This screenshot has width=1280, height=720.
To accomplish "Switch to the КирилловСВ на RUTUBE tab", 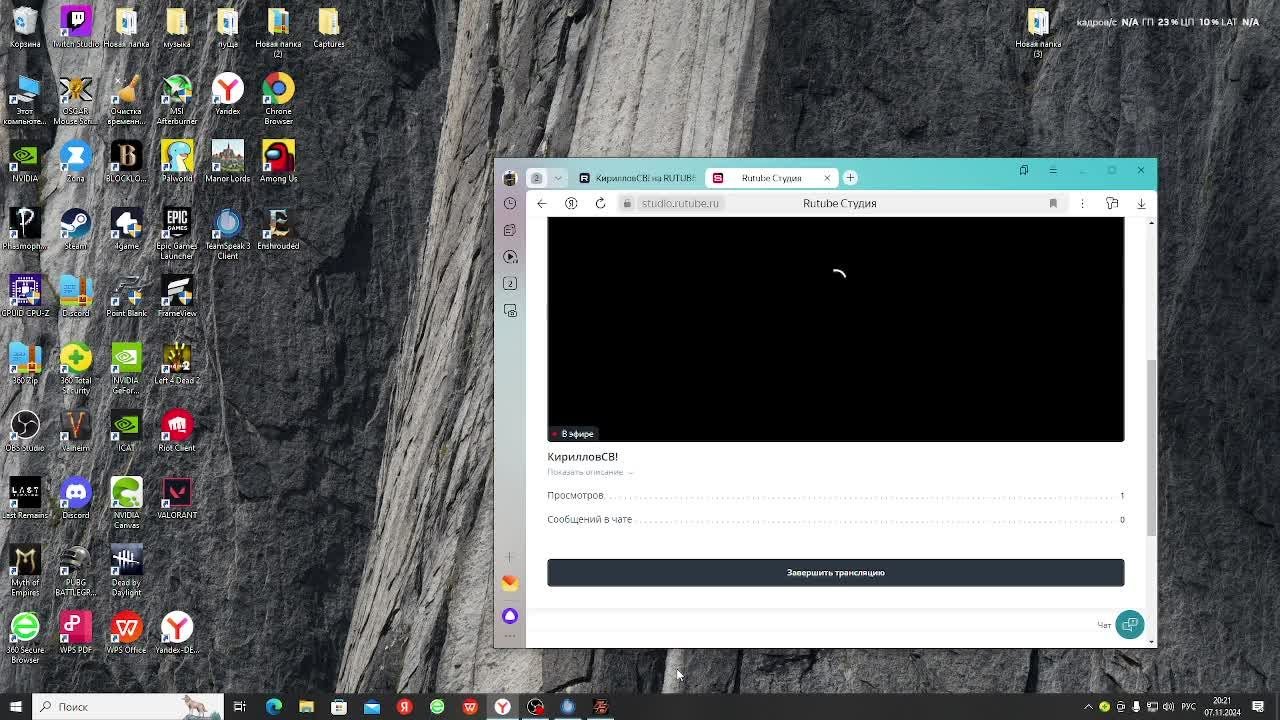I will [637, 178].
